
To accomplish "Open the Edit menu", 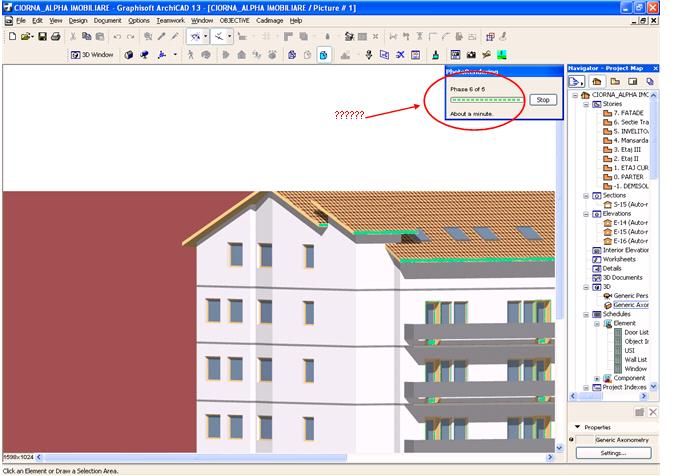I will (x=37, y=20).
